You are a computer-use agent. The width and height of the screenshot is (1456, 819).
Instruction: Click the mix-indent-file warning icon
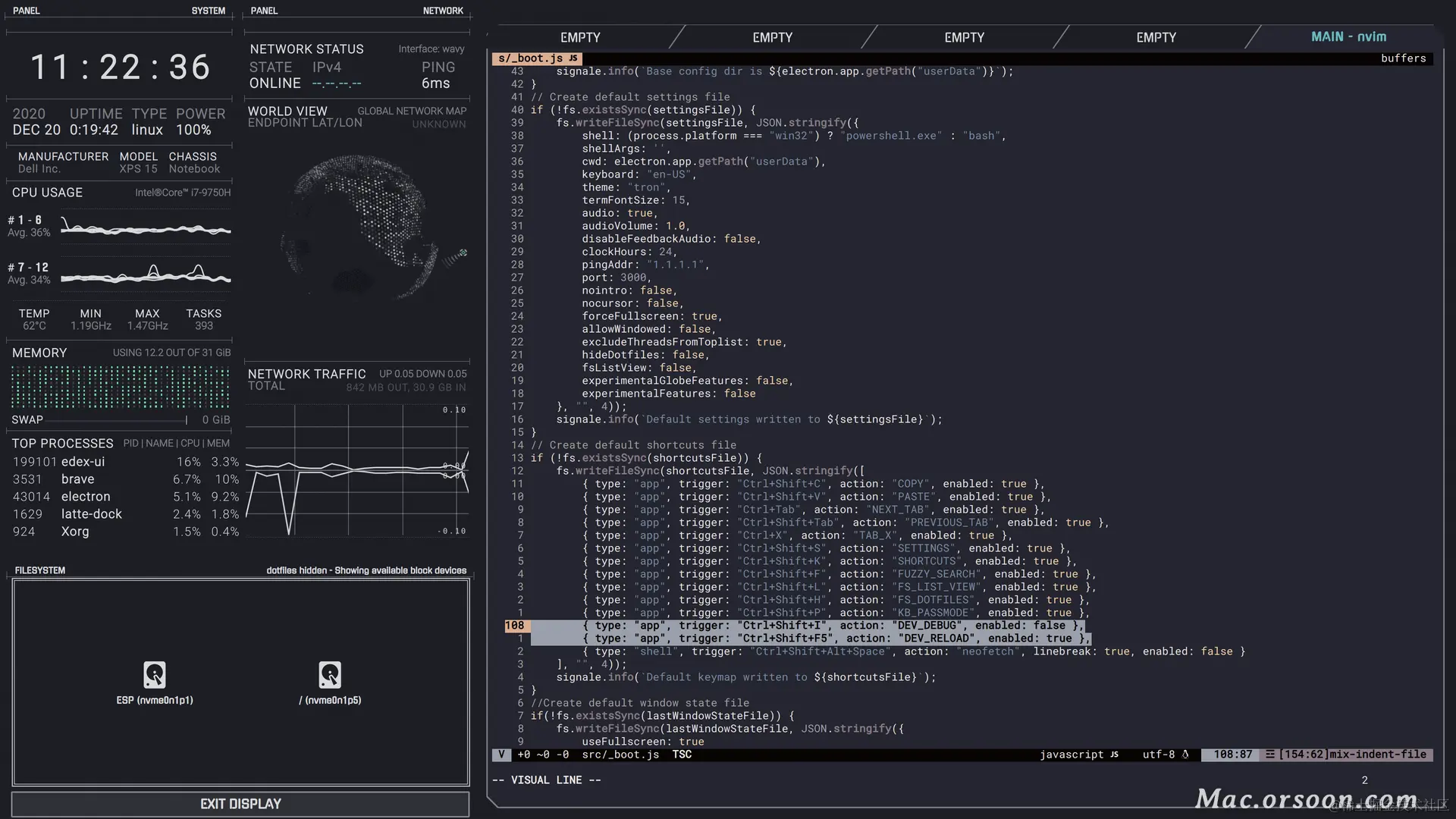click(x=1269, y=755)
